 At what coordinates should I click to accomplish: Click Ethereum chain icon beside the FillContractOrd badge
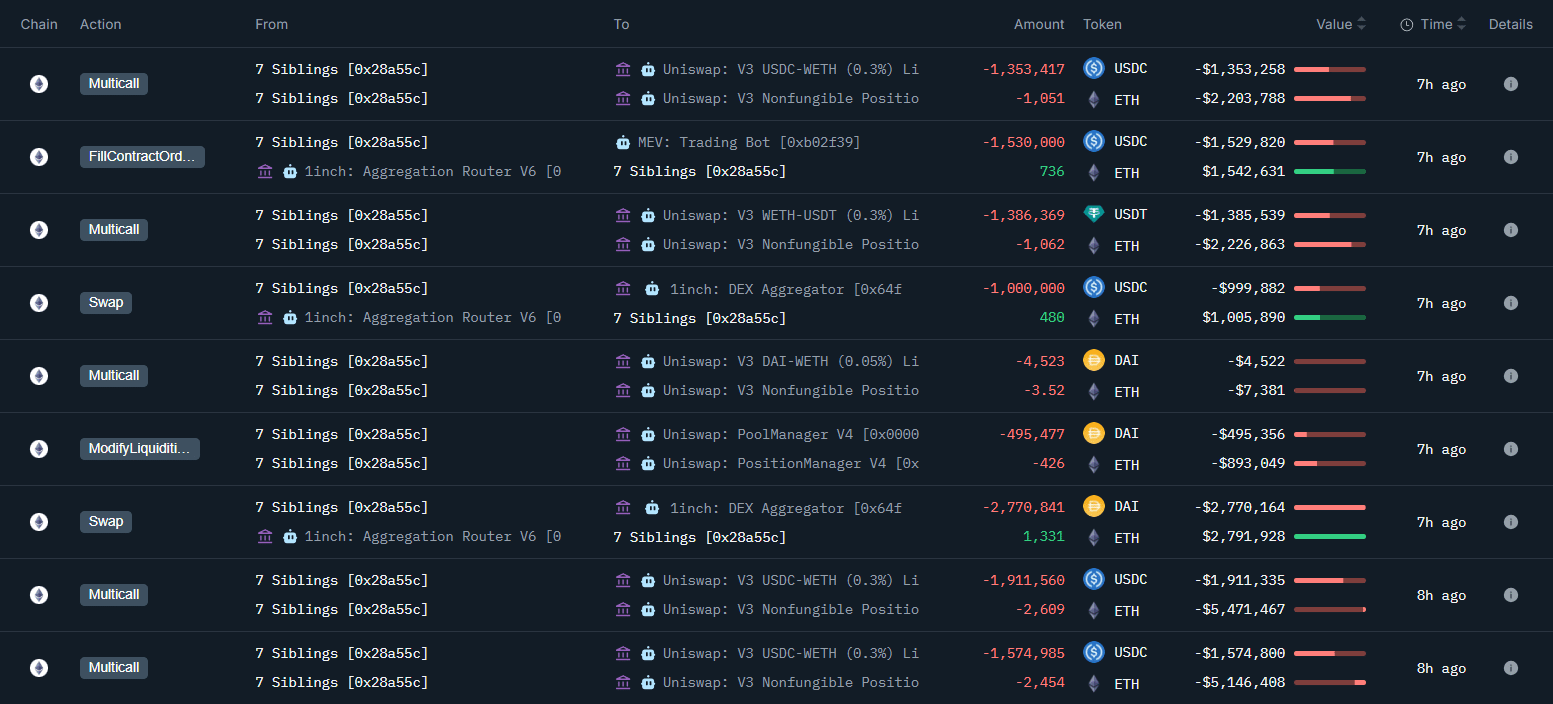[38, 157]
